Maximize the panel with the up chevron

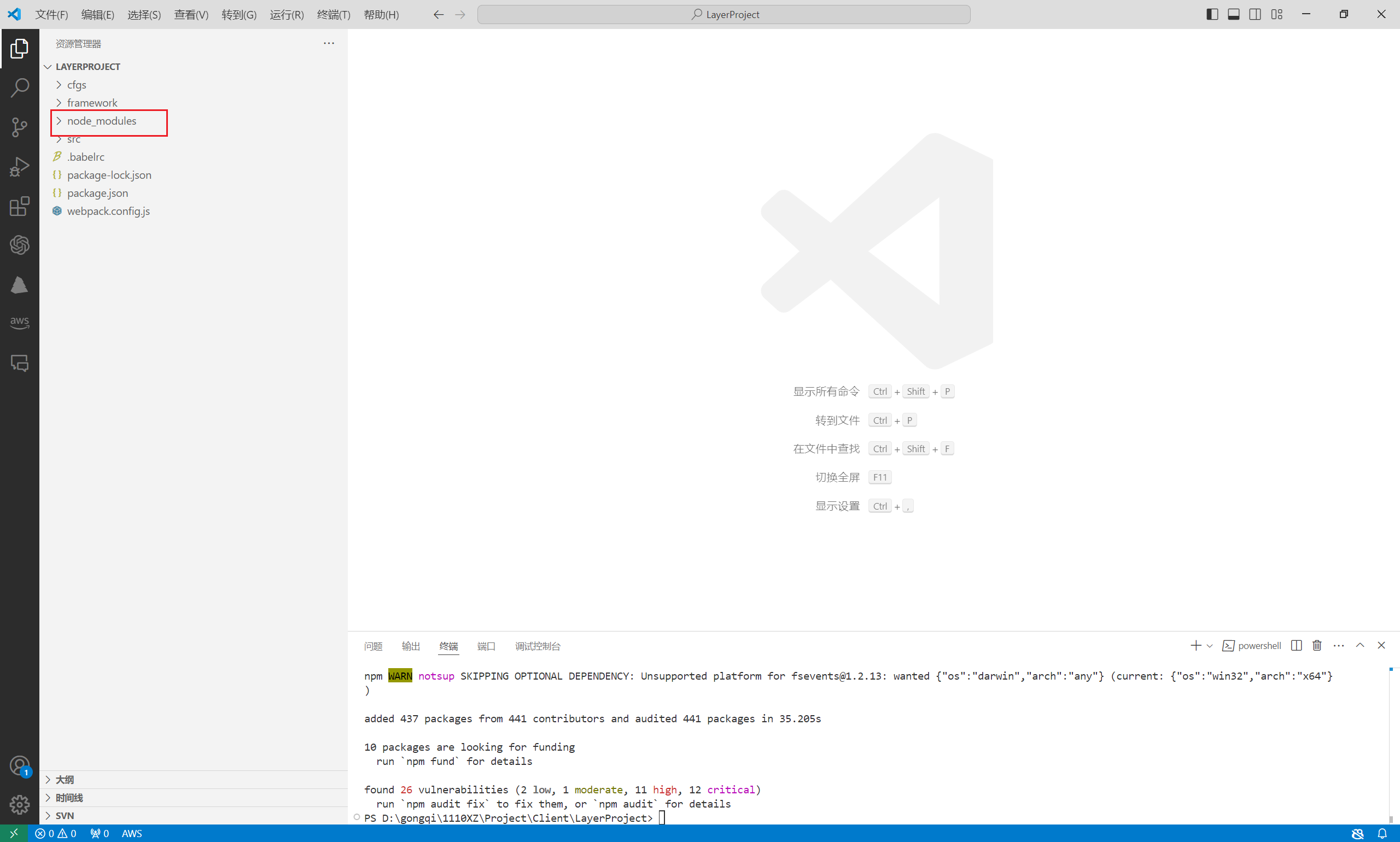point(1360,646)
